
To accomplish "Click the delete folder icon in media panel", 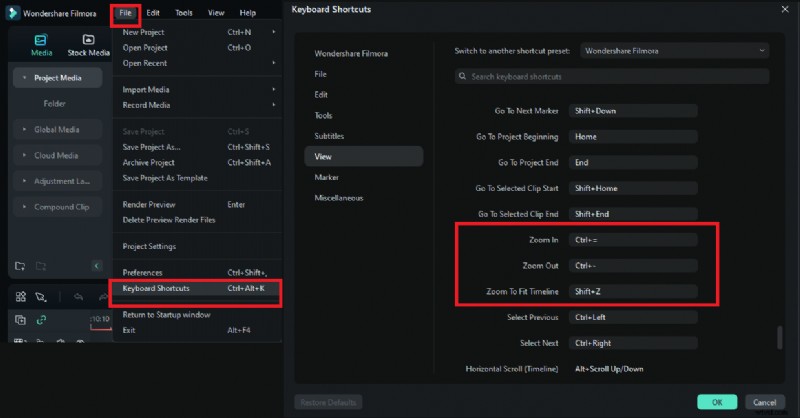I will click(x=41, y=266).
